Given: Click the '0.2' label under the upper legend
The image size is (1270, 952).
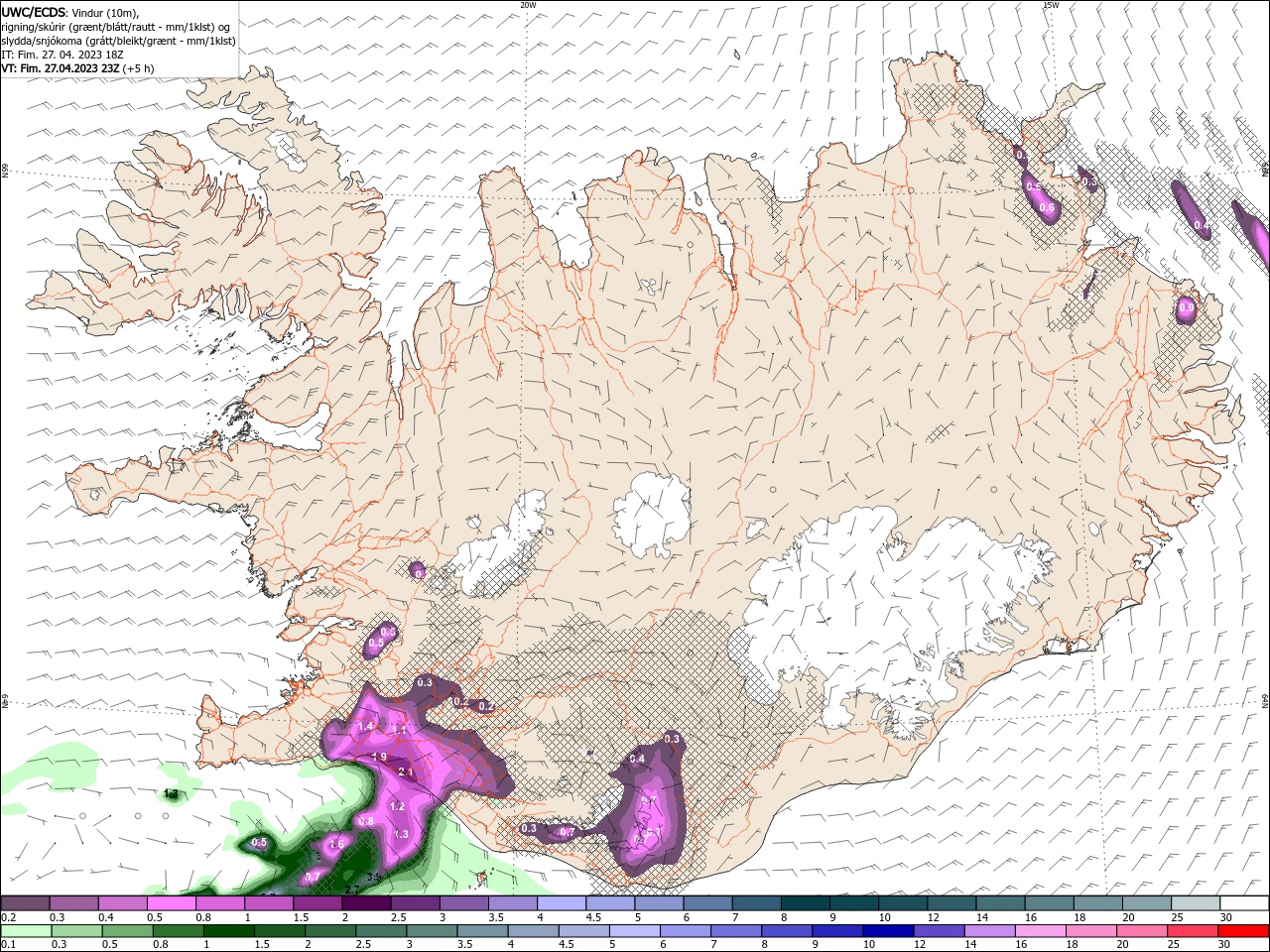Looking at the screenshot, I should [8, 917].
